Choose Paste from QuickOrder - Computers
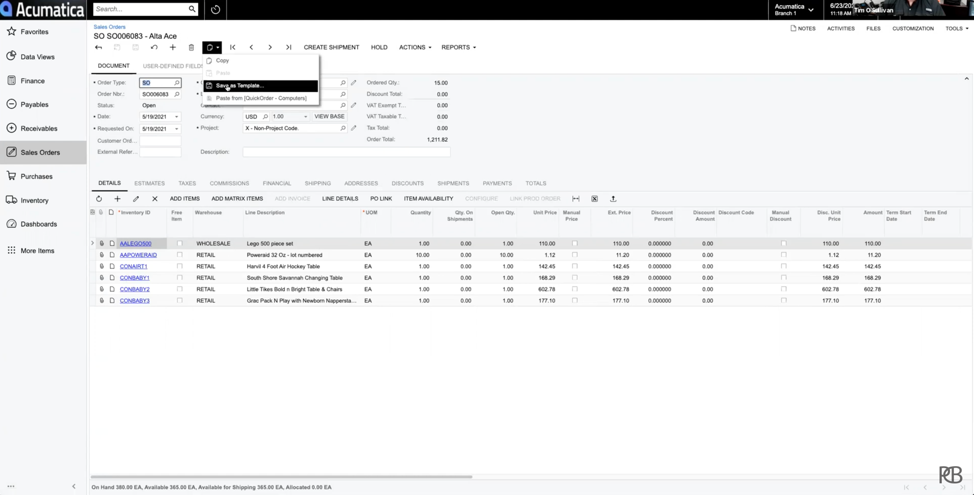Image resolution: width=974 pixels, height=495 pixels. coord(261,98)
